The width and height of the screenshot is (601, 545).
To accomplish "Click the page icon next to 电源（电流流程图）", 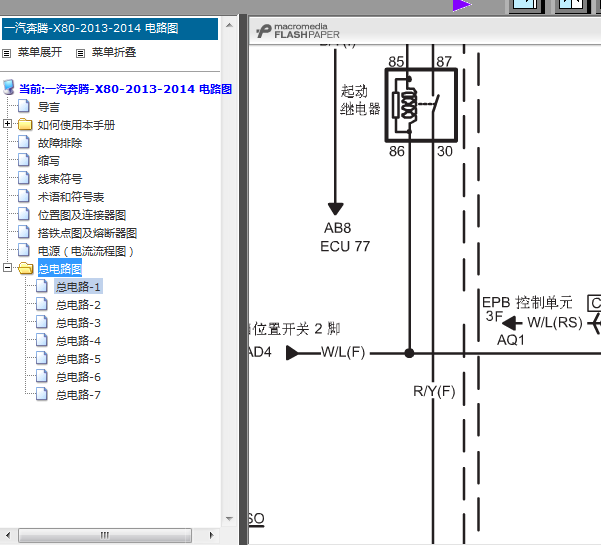I will click(24, 250).
